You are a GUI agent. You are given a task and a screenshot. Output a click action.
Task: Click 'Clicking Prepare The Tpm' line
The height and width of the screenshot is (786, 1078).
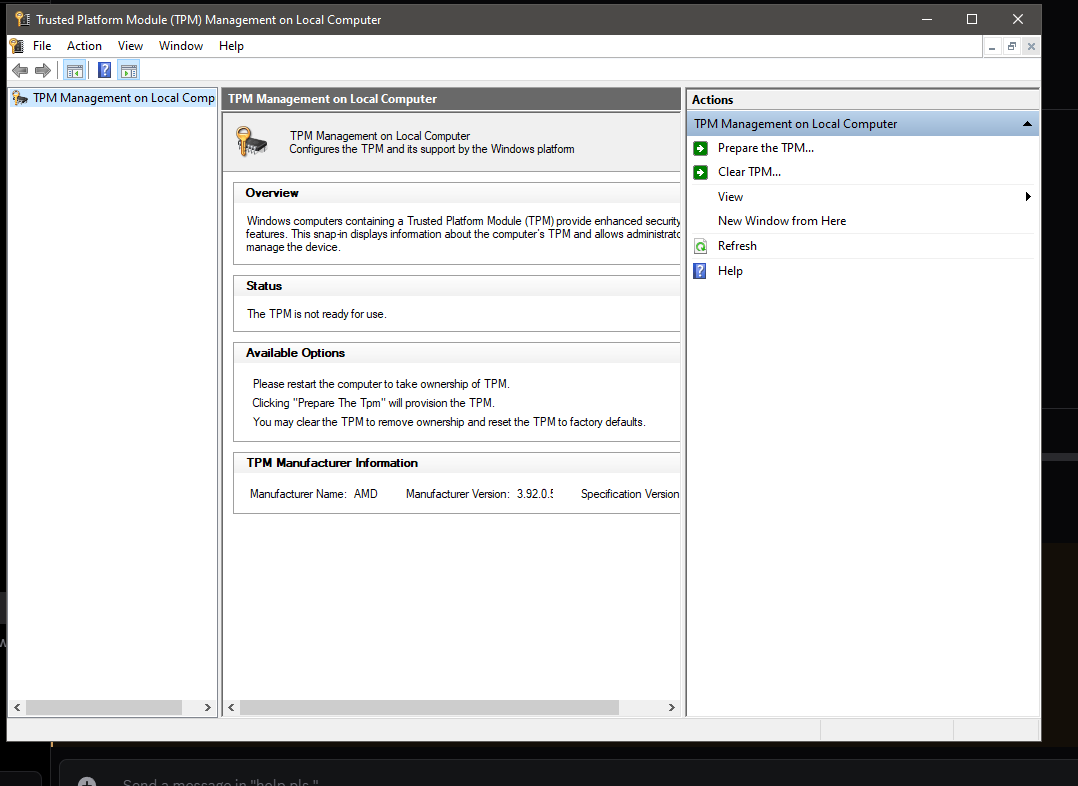coord(373,403)
